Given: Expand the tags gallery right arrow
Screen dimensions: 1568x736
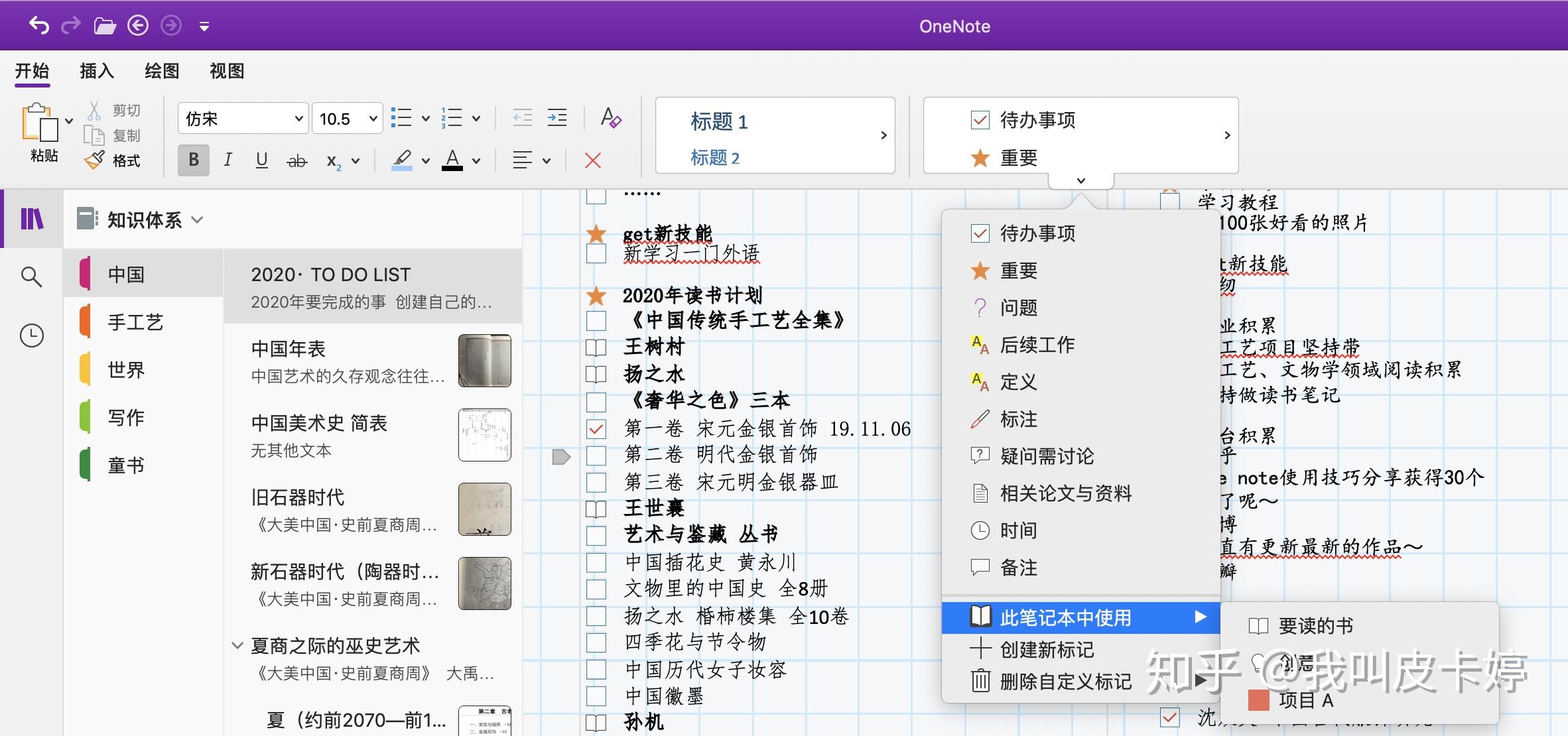Looking at the screenshot, I should coord(1227,135).
